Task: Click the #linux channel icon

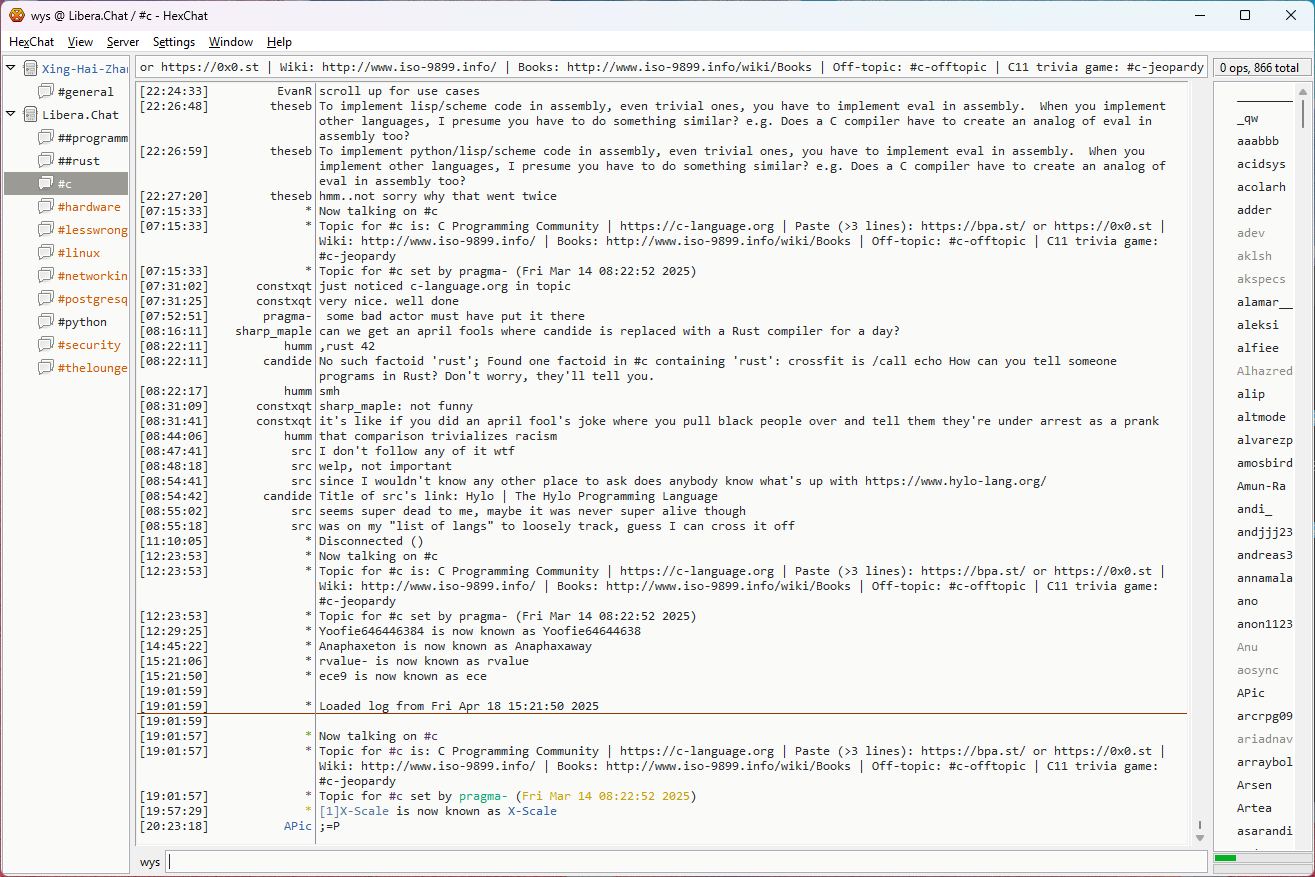Action: tap(46, 253)
